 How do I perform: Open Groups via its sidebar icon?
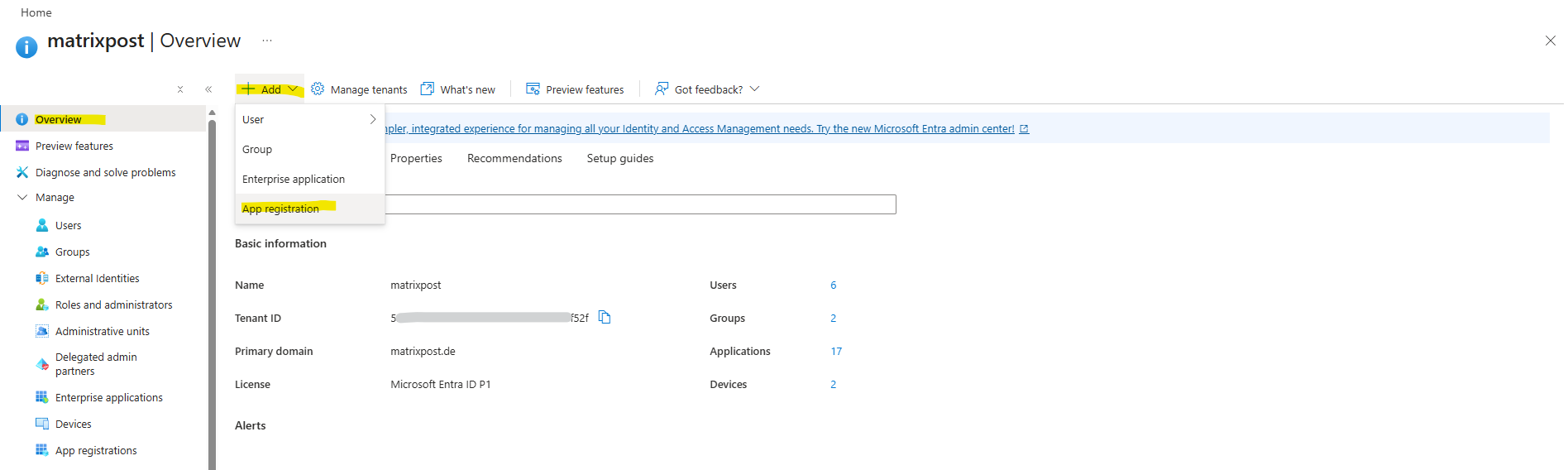coord(42,252)
